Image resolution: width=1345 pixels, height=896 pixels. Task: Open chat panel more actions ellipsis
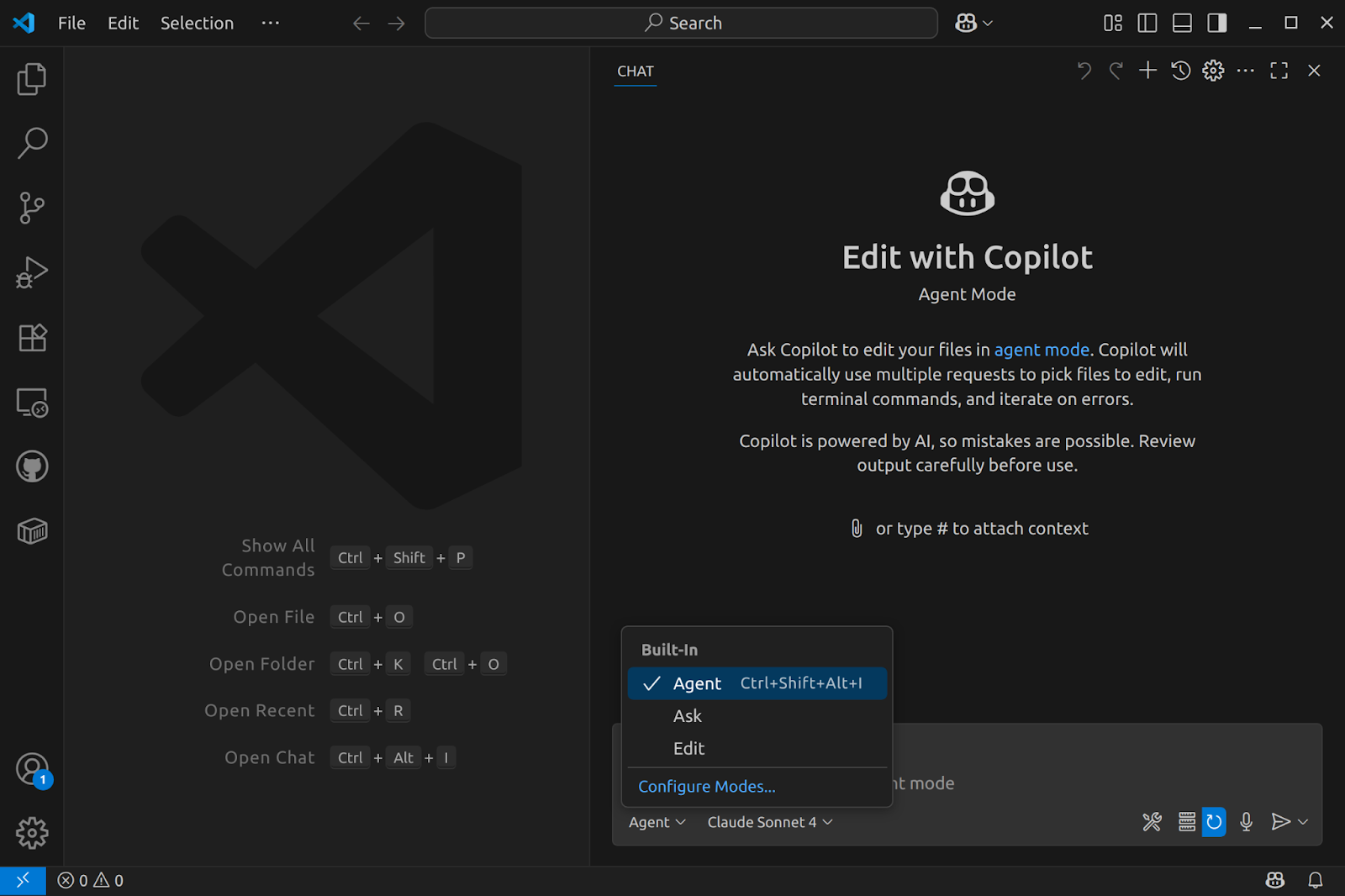point(1246,71)
